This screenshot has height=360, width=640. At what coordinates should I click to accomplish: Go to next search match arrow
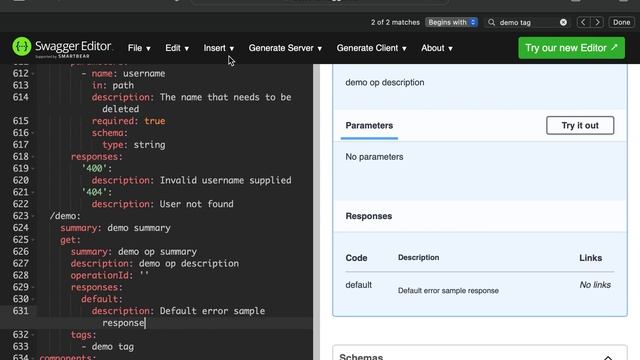pyautogui.click(x=597, y=22)
